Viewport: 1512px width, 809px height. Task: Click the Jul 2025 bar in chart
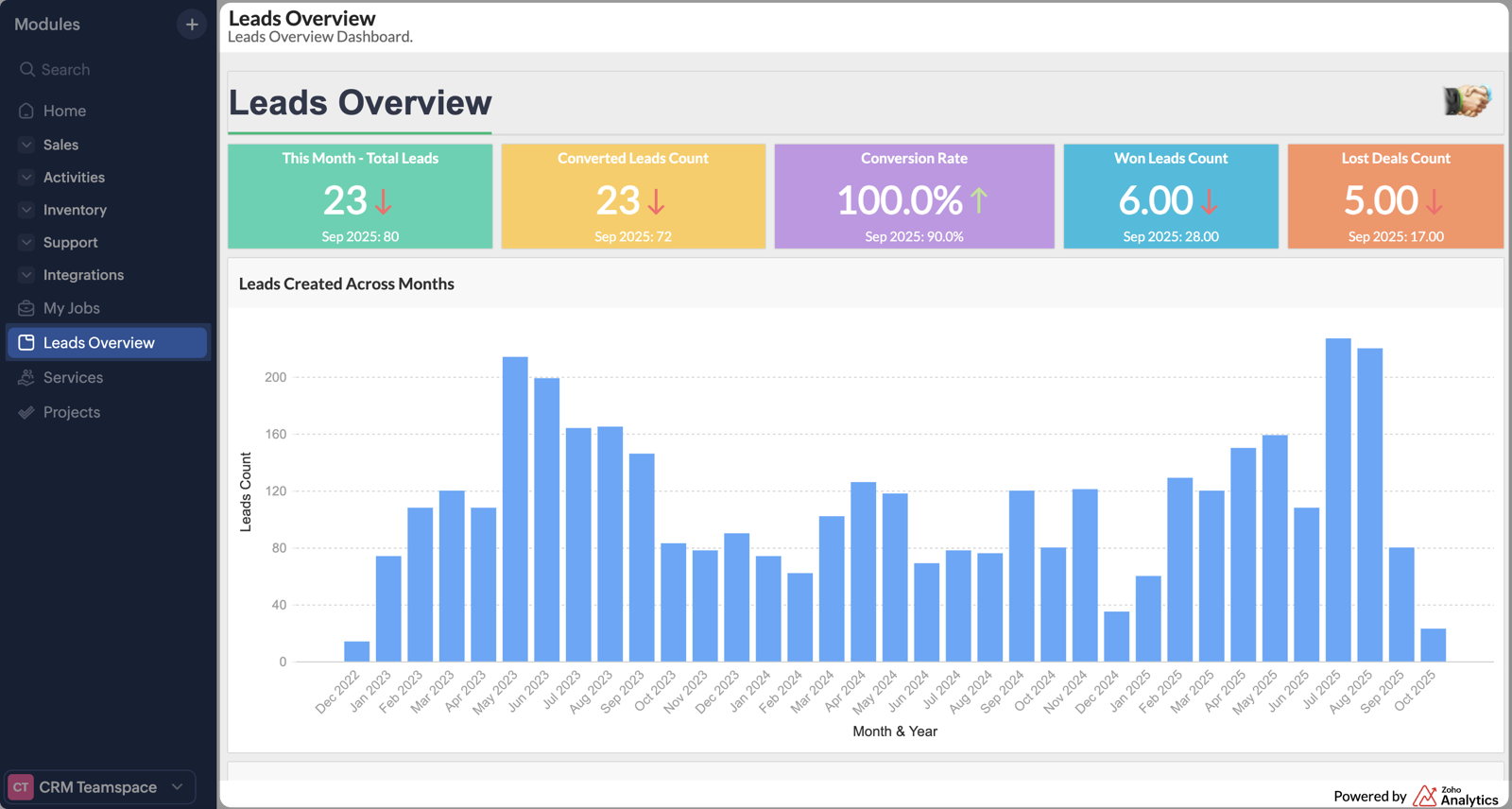(1337, 500)
